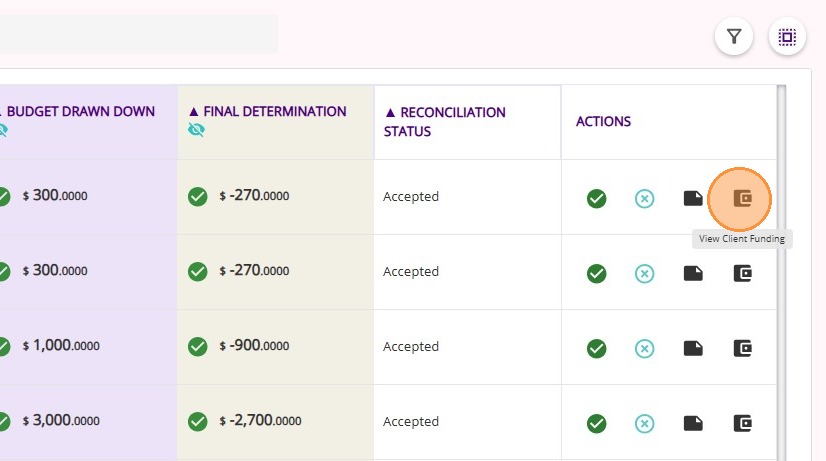The width and height of the screenshot is (826, 461).
Task: Toggle eye visibility icon under Final Determination
Action: click(x=195, y=130)
